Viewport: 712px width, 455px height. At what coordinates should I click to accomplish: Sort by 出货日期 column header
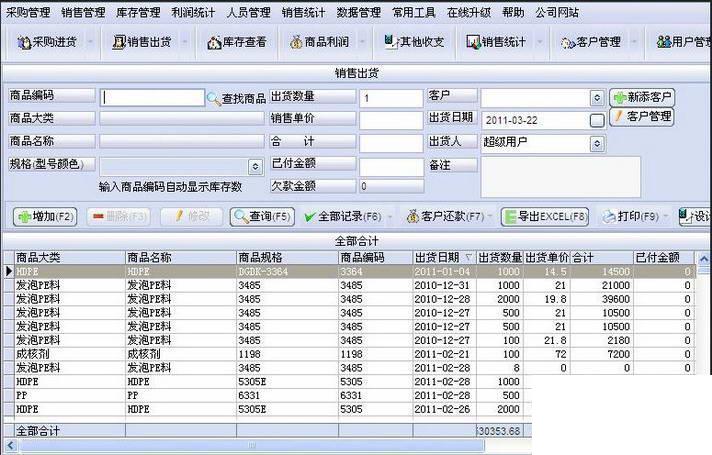click(x=444, y=257)
